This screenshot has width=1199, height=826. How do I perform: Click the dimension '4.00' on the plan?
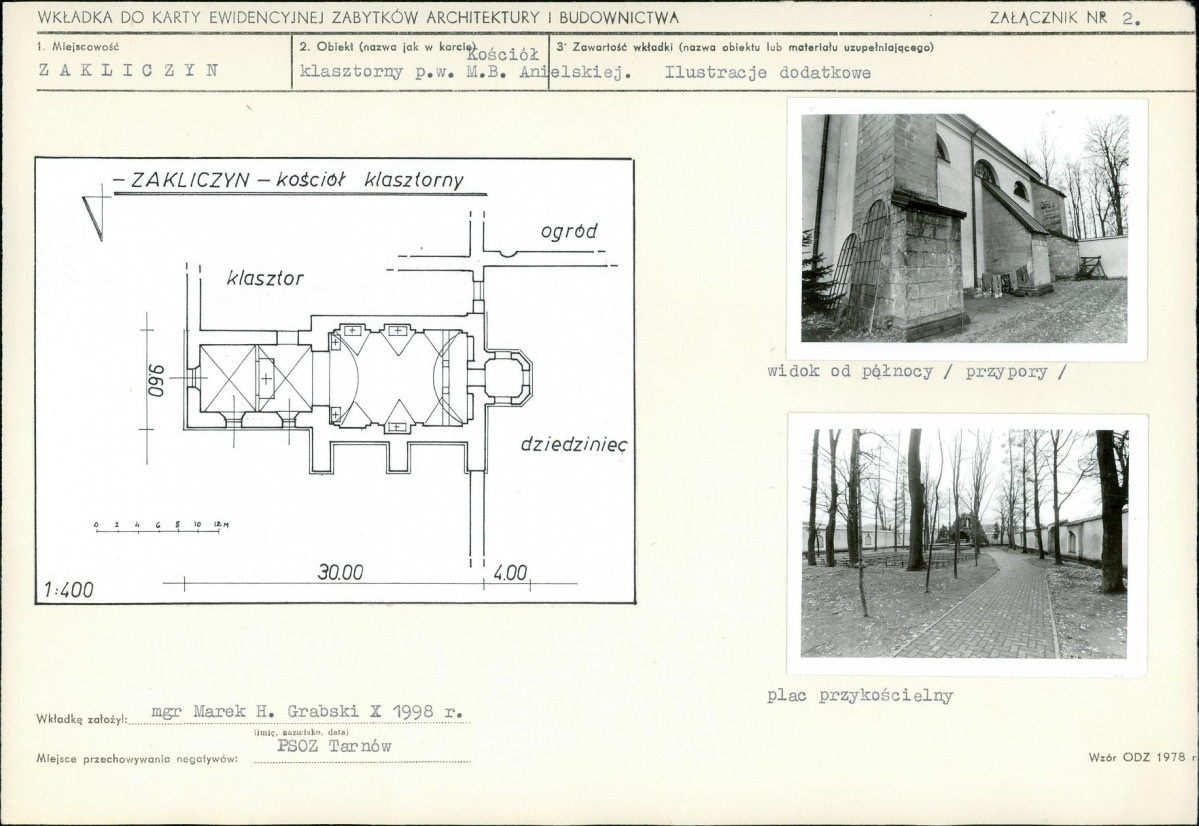(x=510, y=573)
